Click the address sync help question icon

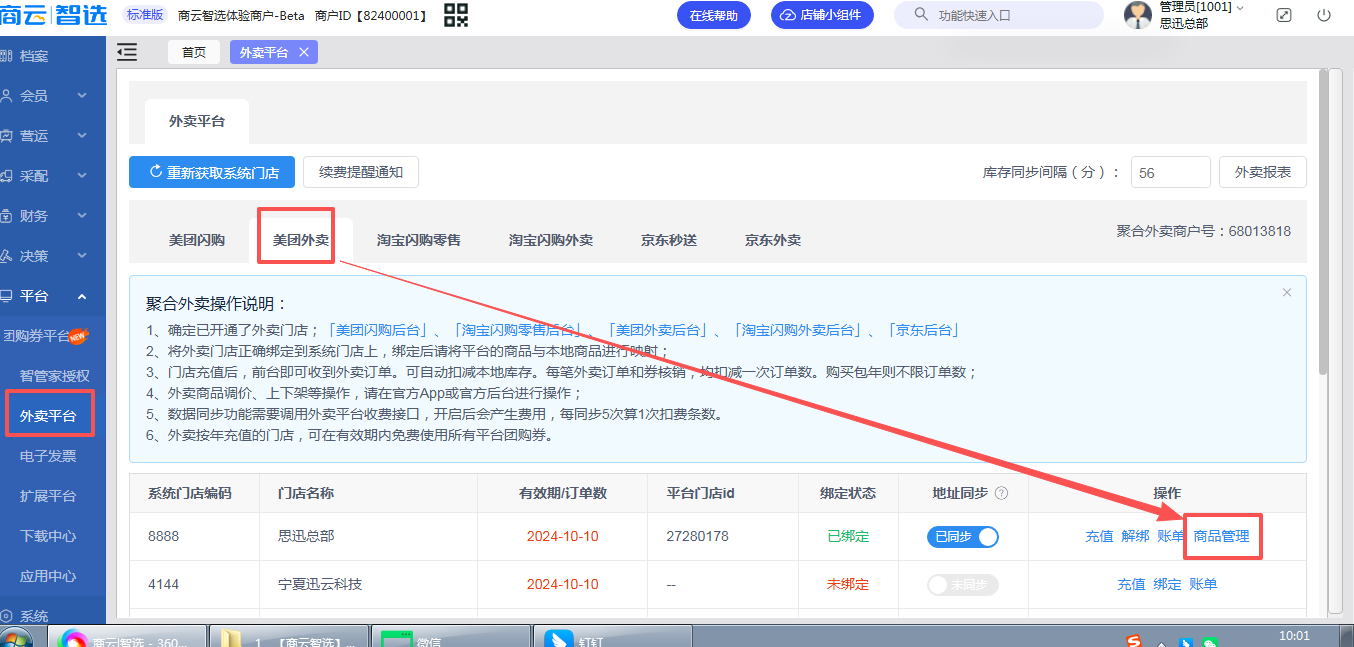click(1001, 493)
